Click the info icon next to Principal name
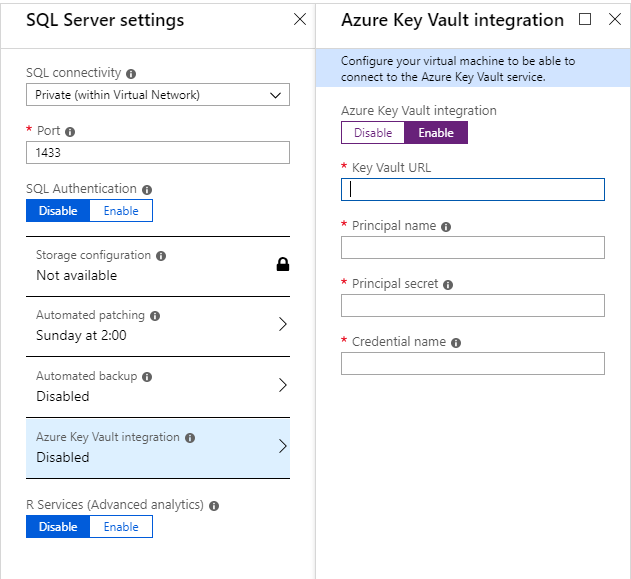Screen dimensions: 631x579 (446, 227)
